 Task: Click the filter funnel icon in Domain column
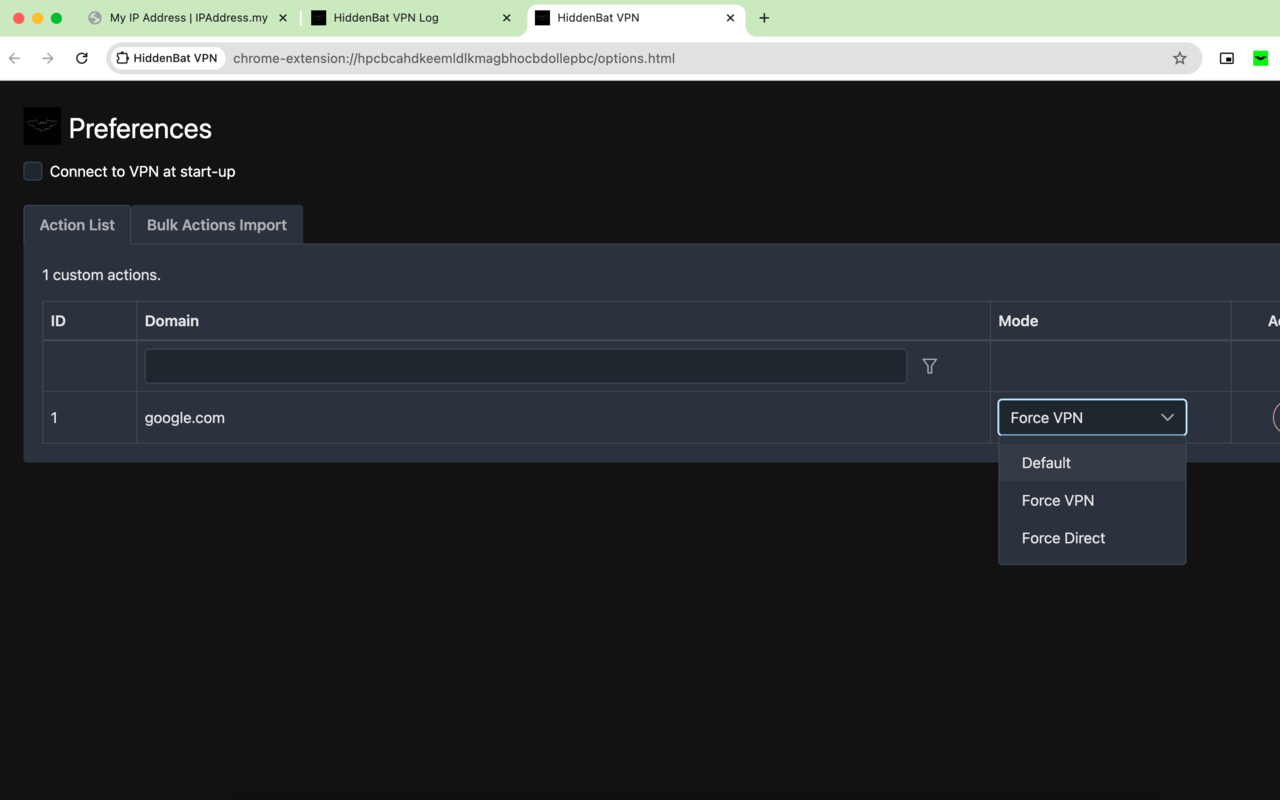pos(930,366)
